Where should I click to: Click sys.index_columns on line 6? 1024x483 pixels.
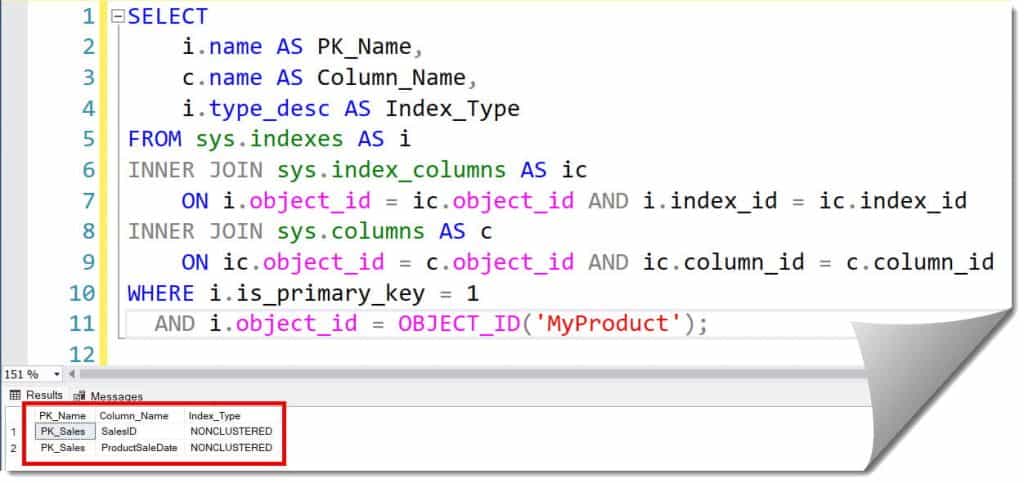391,170
